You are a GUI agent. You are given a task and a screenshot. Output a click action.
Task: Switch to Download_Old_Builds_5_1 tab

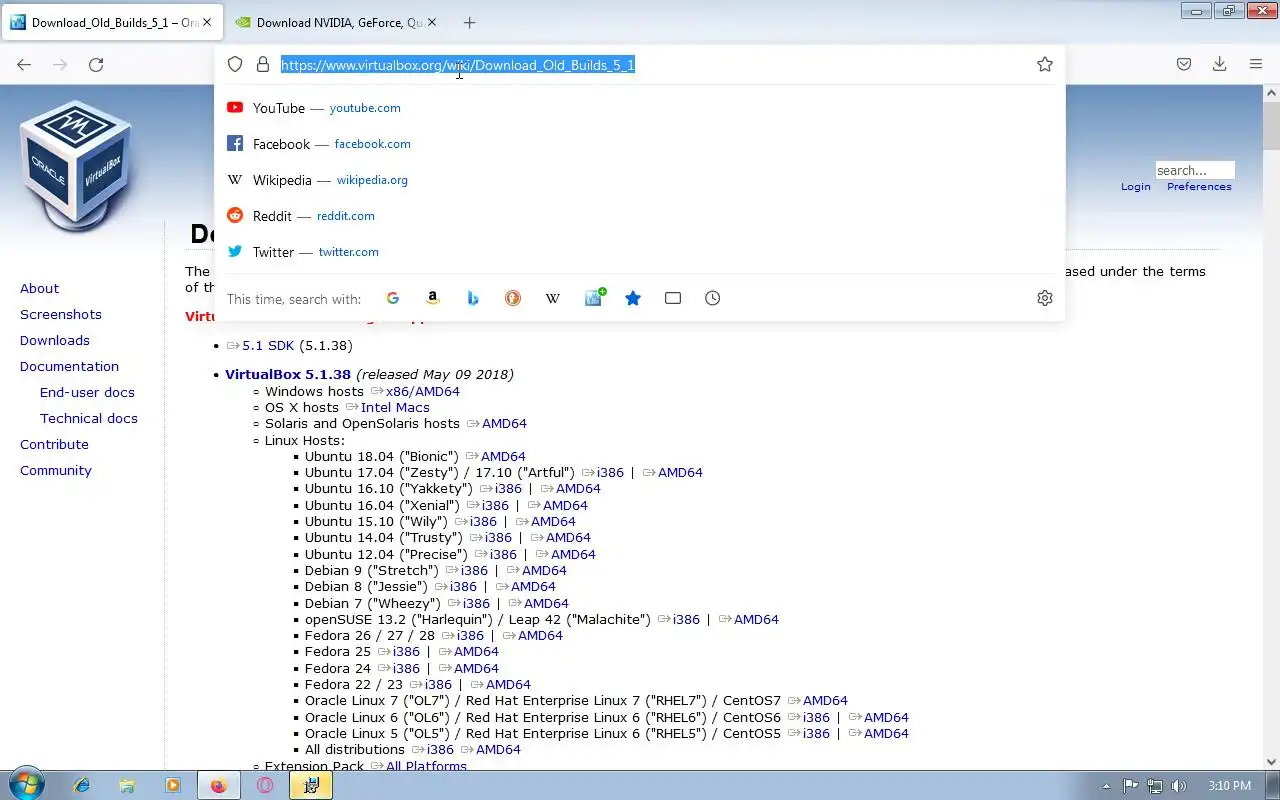click(112, 22)
